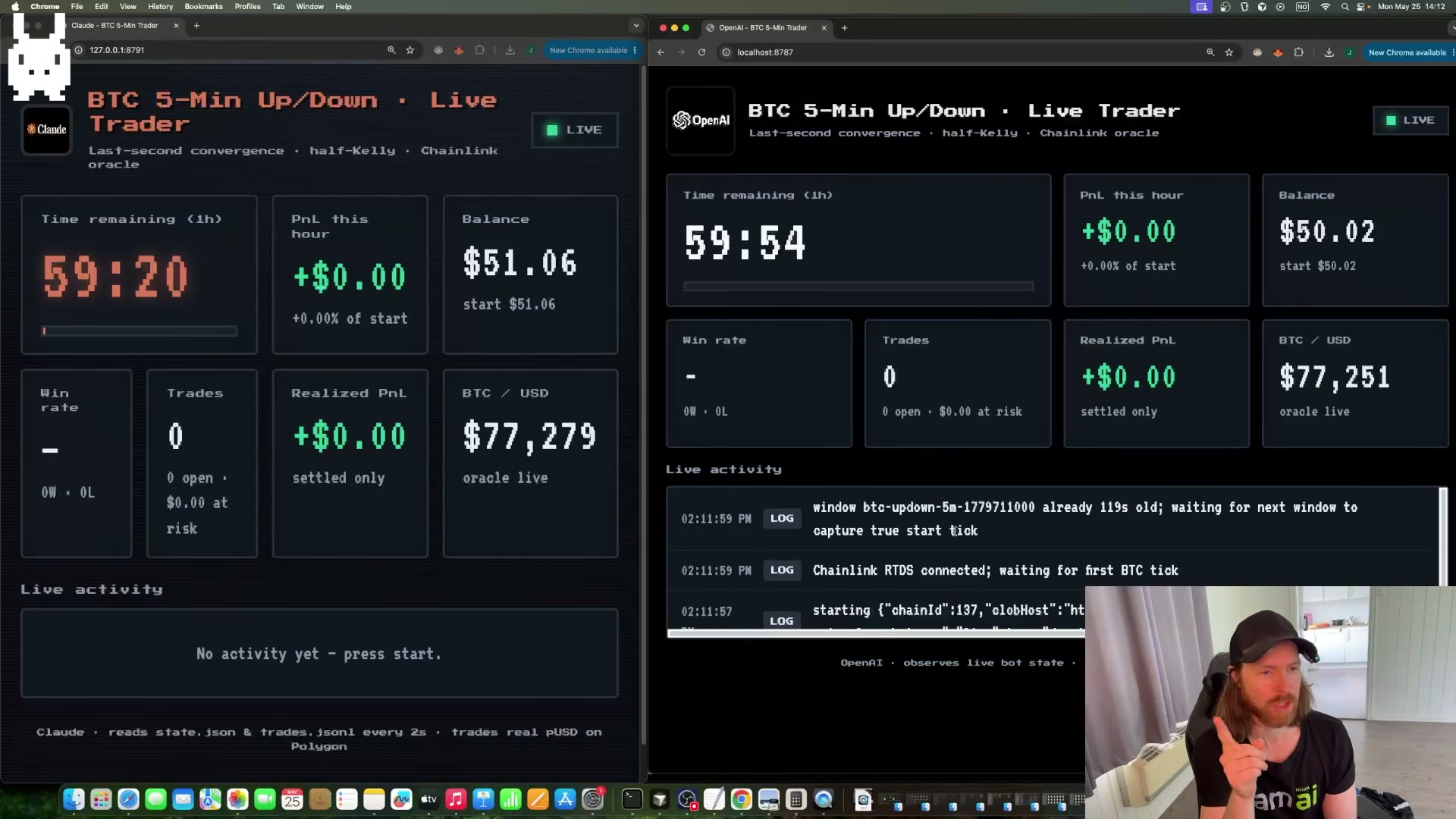Open the Chrome application menu
The image size is (1456, 819).
click(45, 6)
